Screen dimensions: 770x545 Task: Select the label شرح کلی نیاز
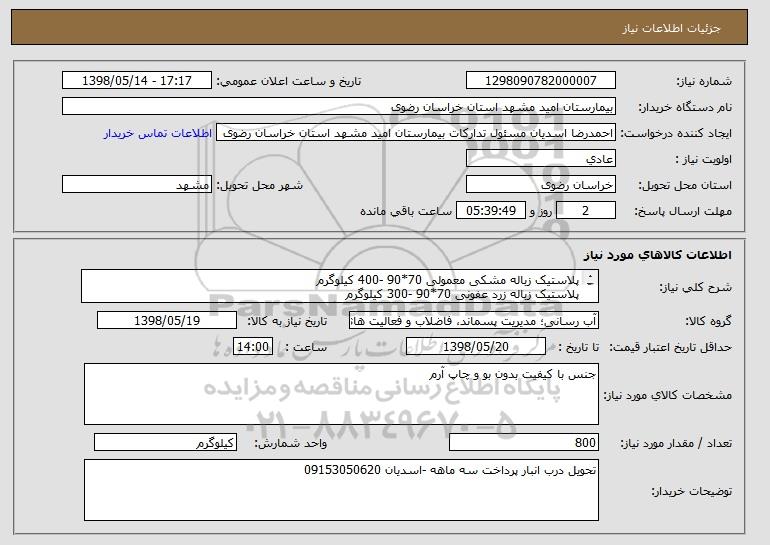pyautogui.click(x=695, y=287)
